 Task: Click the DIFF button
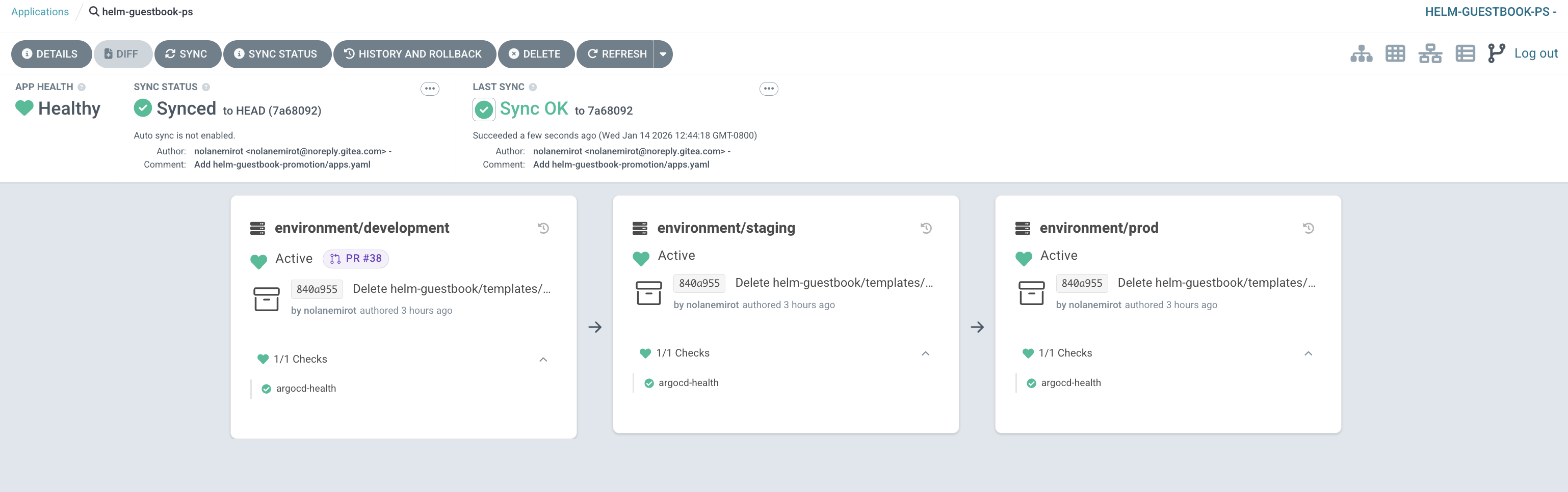(122, 54)
